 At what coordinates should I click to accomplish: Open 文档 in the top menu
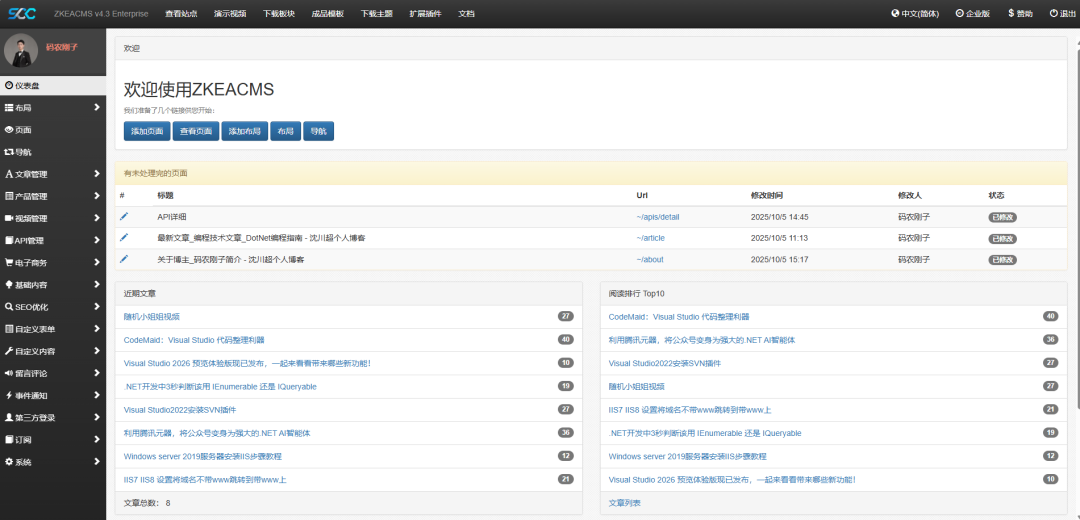coord(466,14)
